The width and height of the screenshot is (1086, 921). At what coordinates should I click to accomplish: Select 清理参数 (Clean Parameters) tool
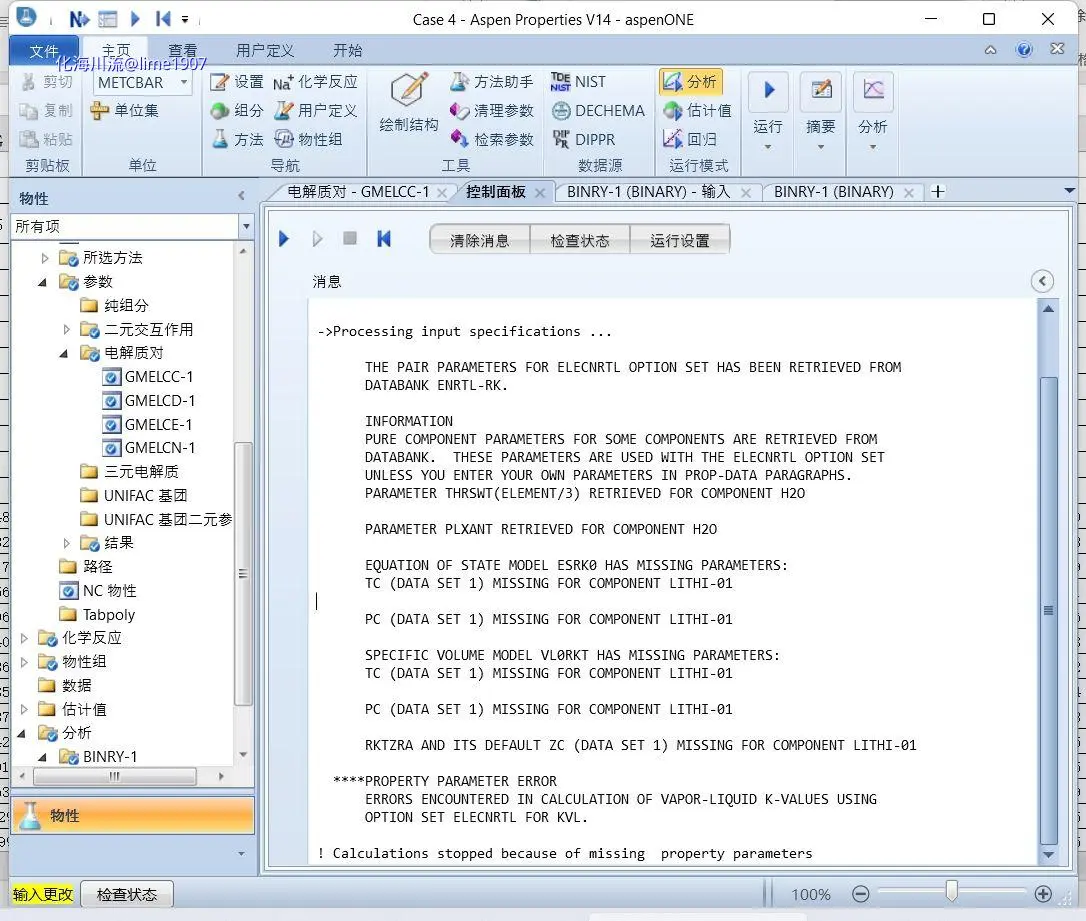(492, 111)
